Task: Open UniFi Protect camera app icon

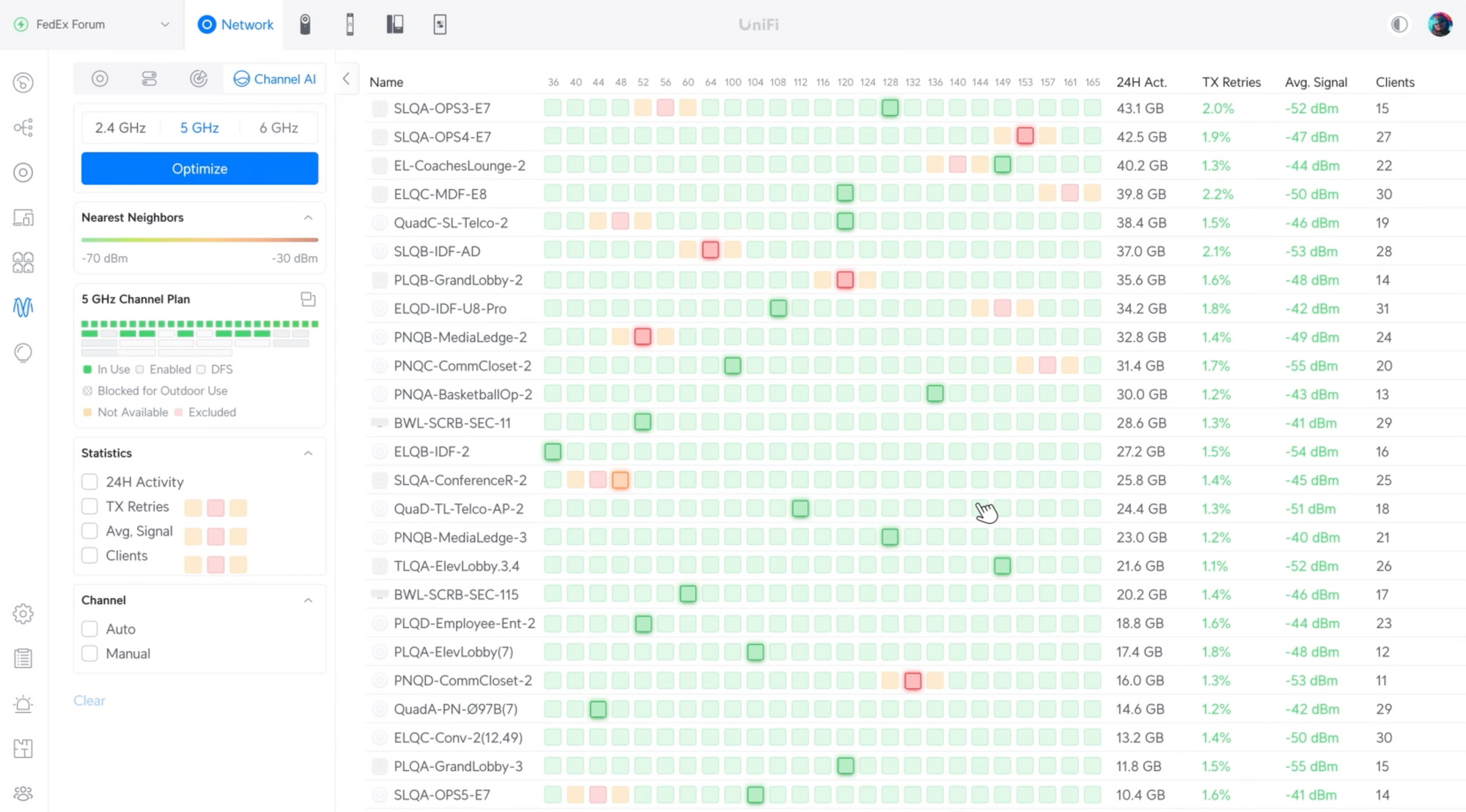Action: pyautogui.click(x=305, y=24)
